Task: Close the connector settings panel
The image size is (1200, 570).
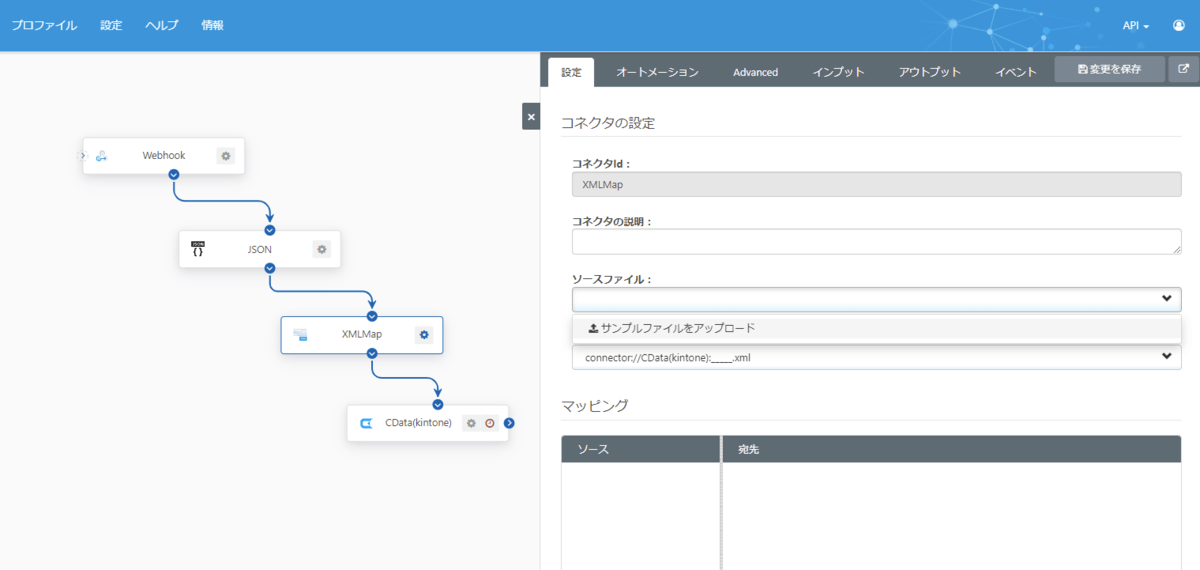Action: [531, 117]
